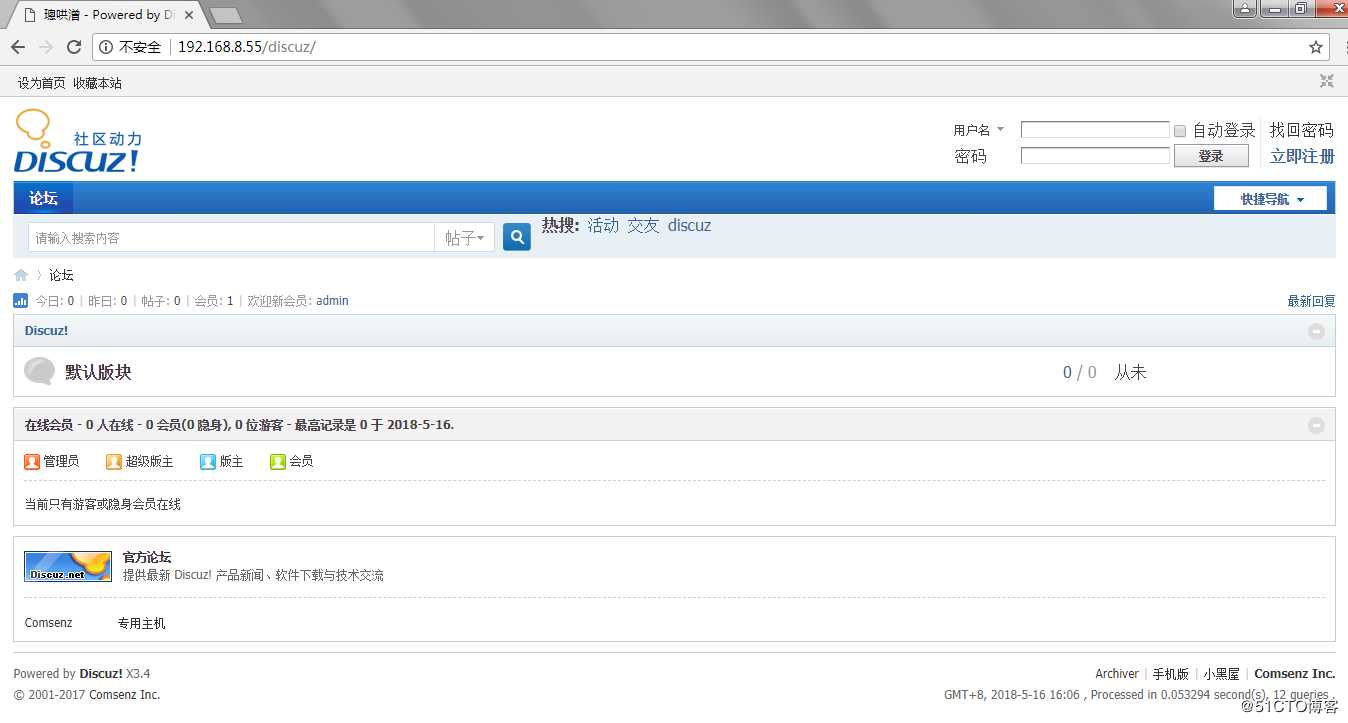
Task: Click the Comsenz friend link
Action: 49,623
